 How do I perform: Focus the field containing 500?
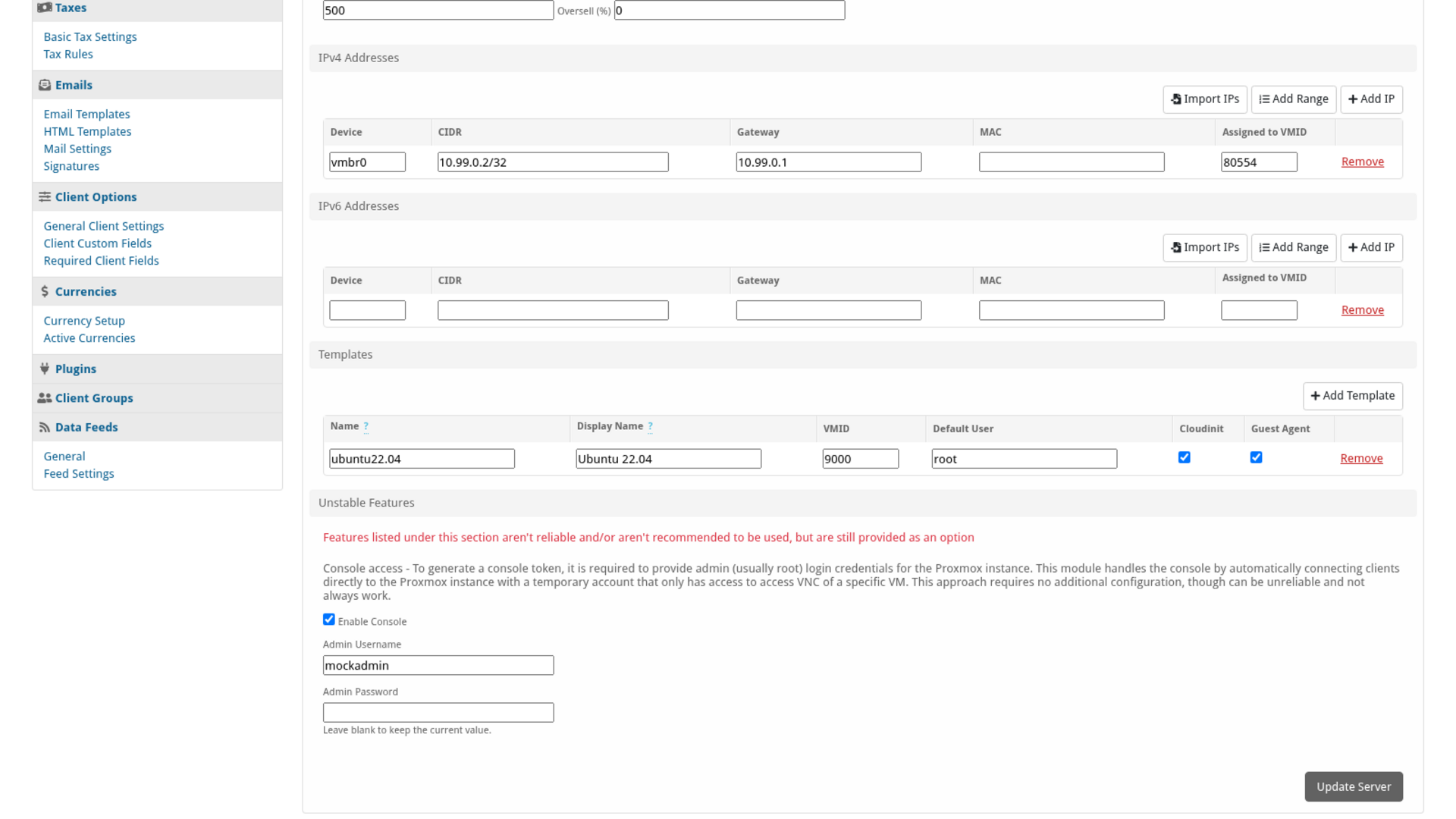[438, 11]
